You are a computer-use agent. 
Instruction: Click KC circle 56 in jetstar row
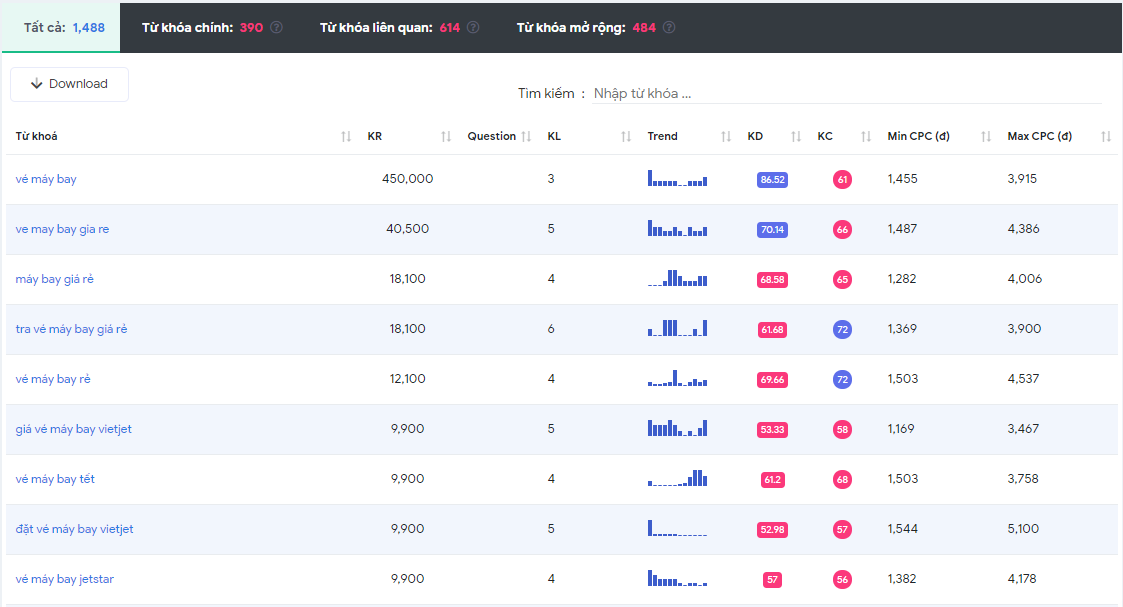click(x=842, y=580)
